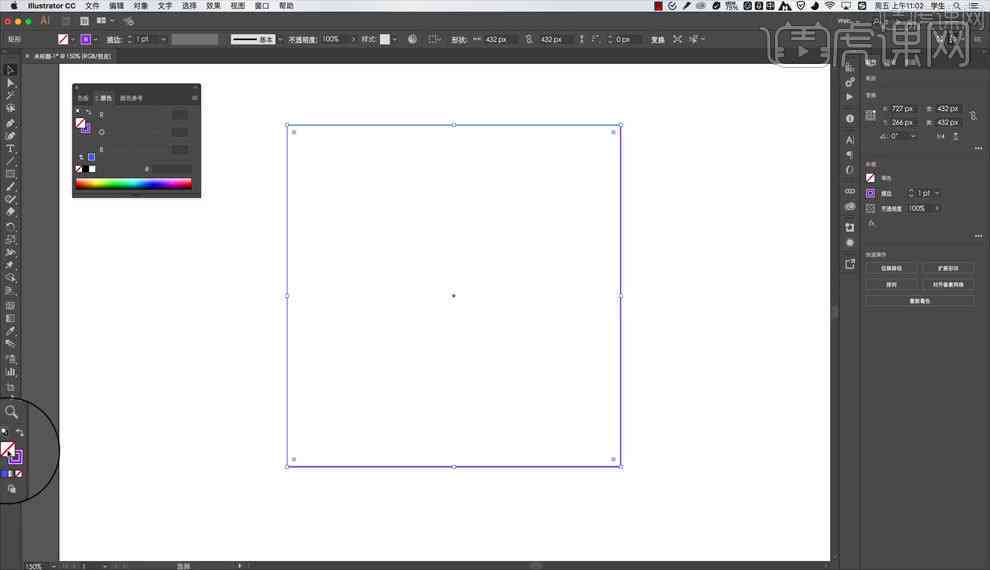Open the Info panel in the dock

pyautogui.click(x=850, y=119)
